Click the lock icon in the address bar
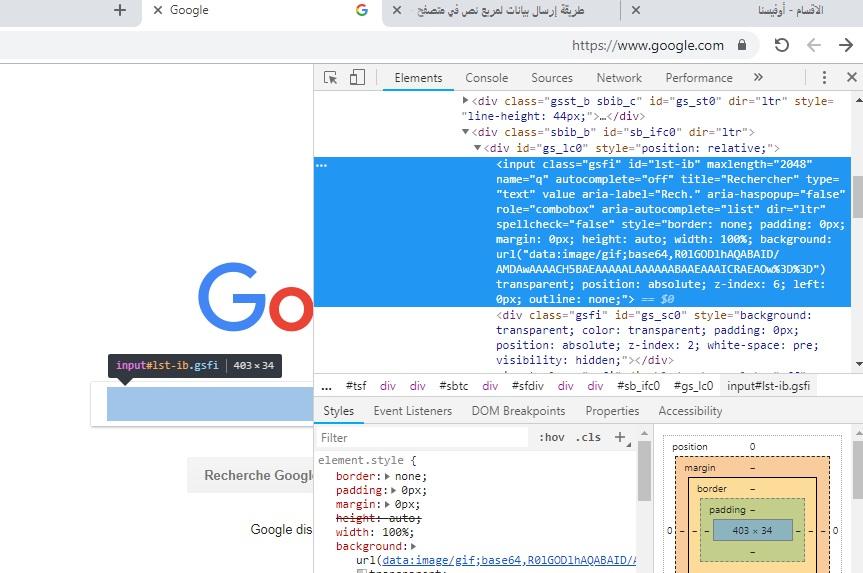The height and width of the screenshot is (573, 863). pos(742,45)
